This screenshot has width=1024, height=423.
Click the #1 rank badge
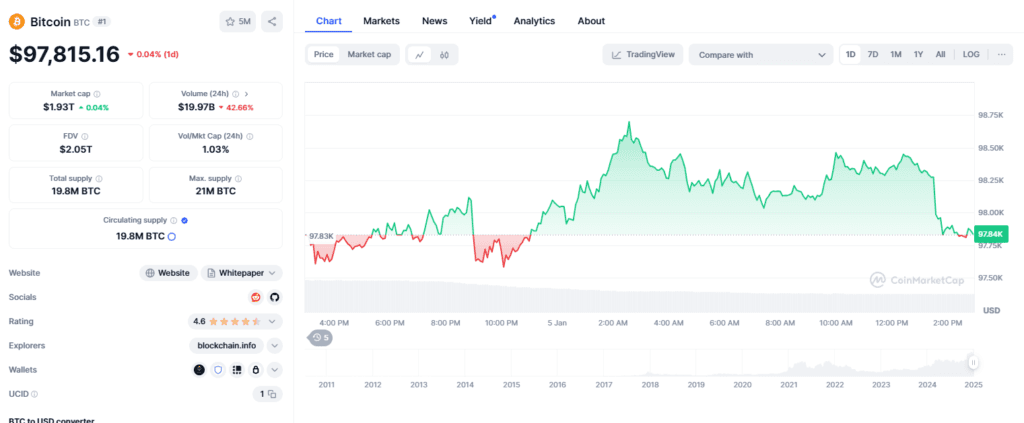[103, 22]
